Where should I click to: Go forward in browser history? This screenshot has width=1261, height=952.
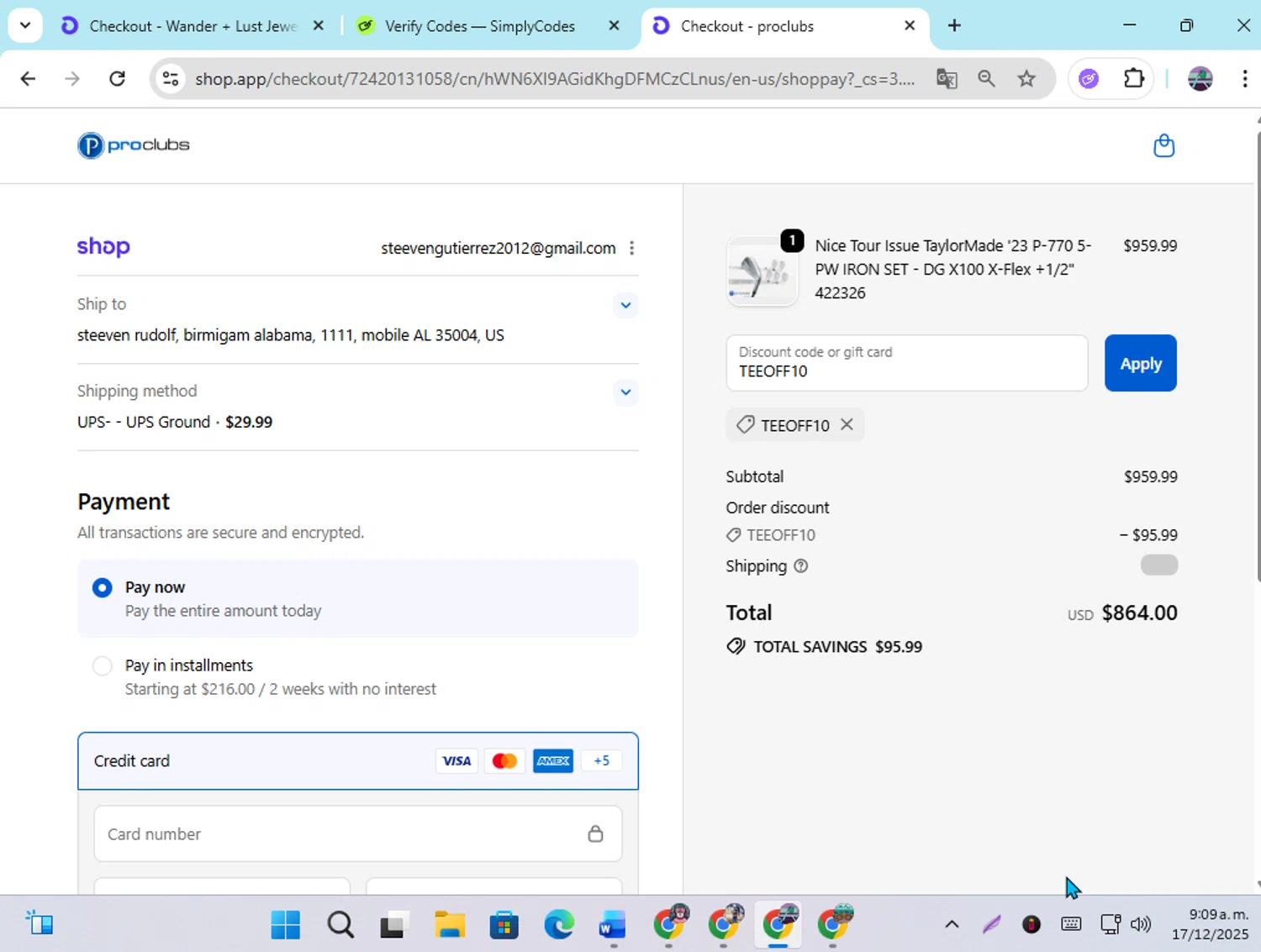click(72, 79)
